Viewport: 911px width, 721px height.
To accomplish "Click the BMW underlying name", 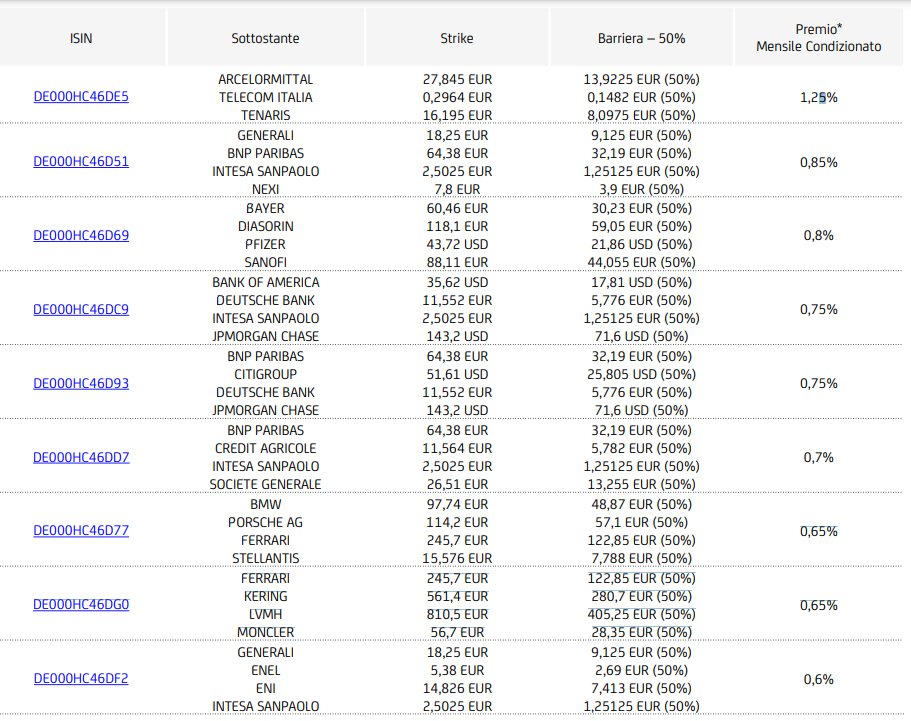I will (266, 504).
